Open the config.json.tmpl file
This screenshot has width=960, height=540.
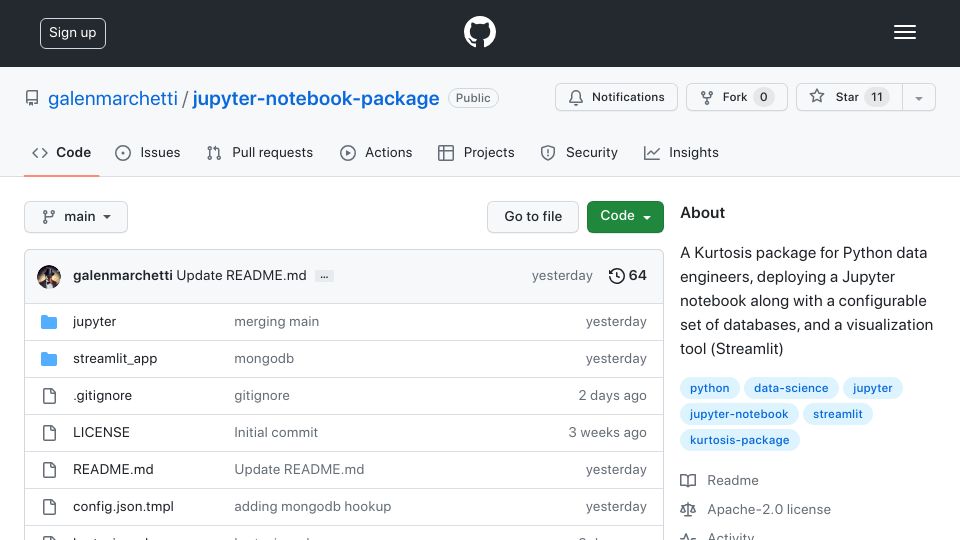click(123, 506)
